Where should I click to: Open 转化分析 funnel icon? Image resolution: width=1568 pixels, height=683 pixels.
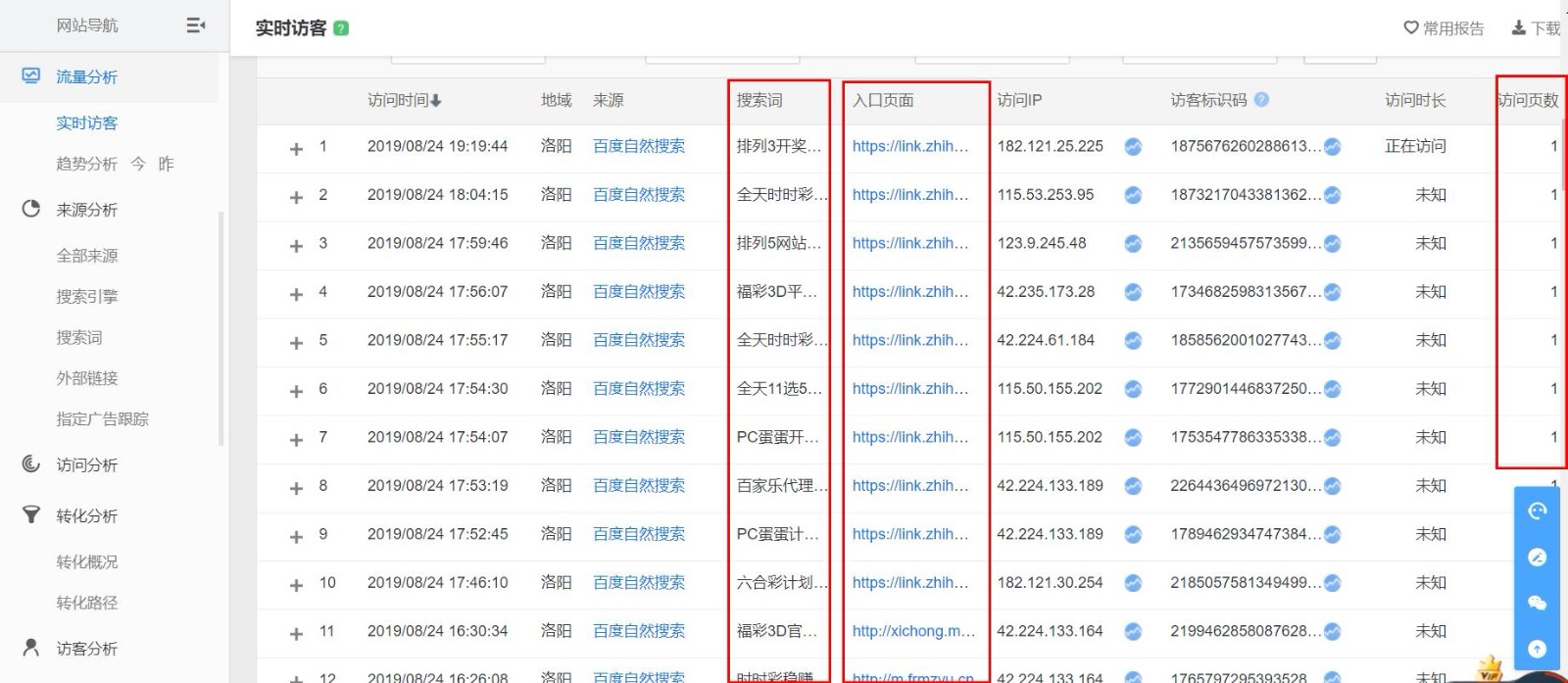click(x=31, y=514)
